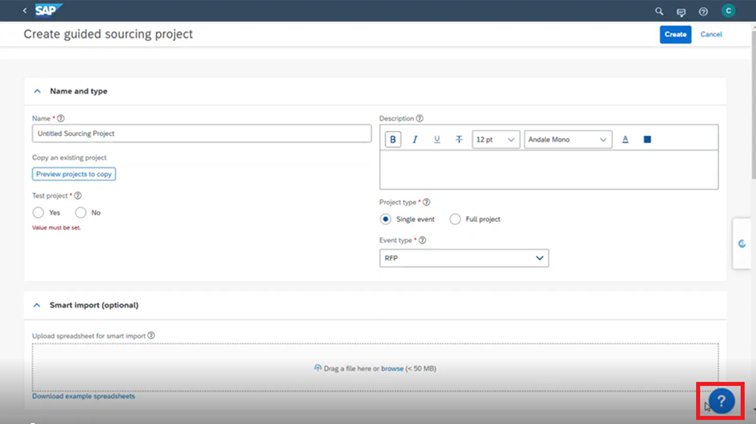Open the floating help assistant button
This screenshot has height=424, width=756.
click(x=721, y=401)
